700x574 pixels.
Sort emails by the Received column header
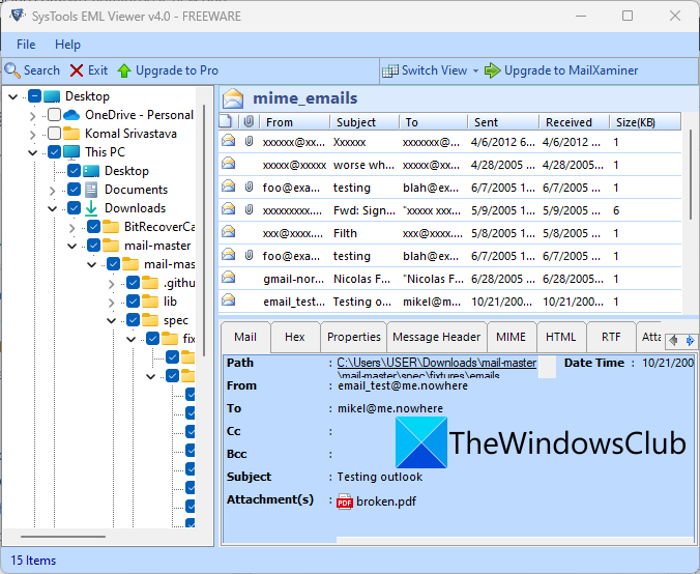coord(574,122)
